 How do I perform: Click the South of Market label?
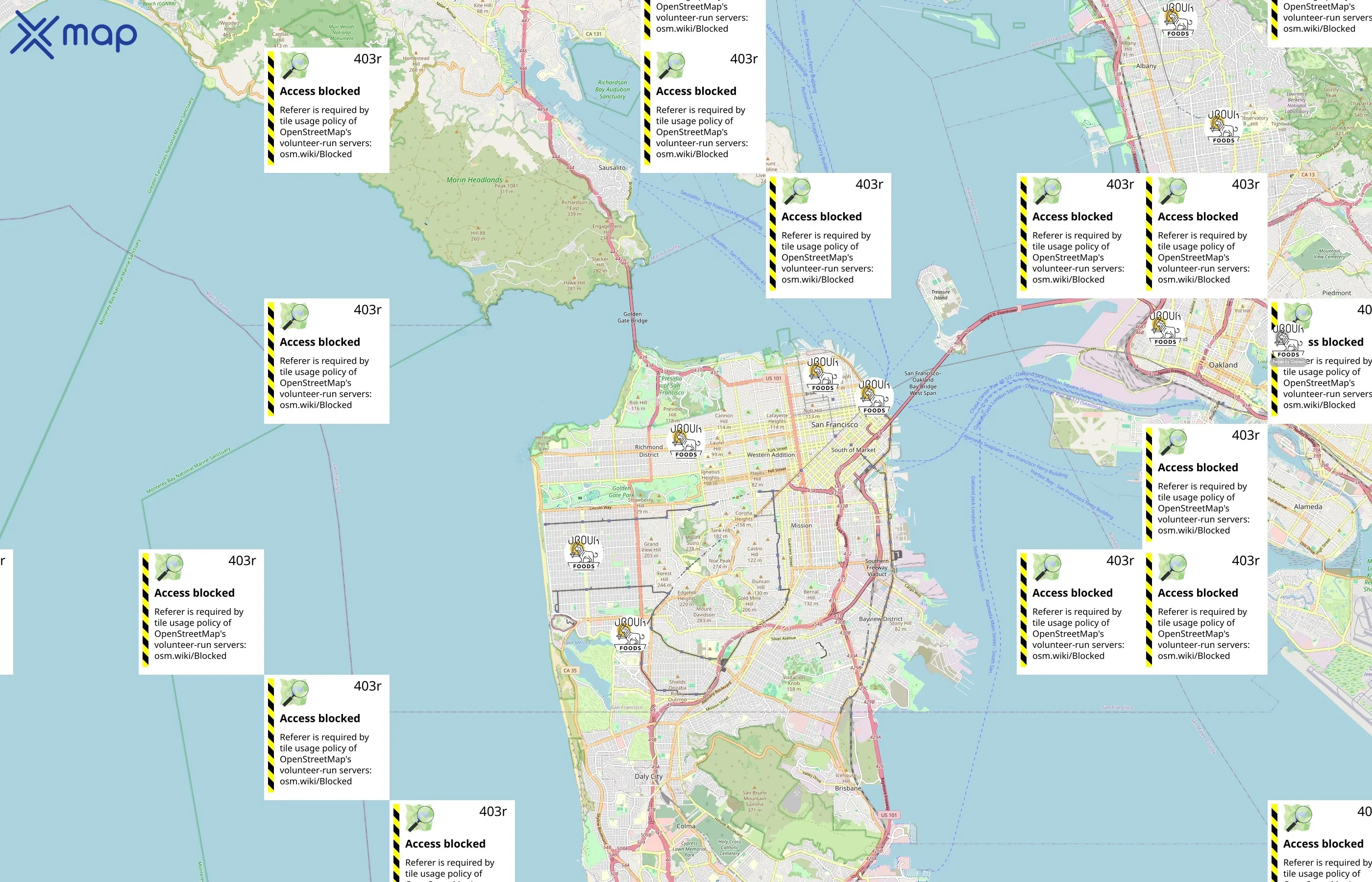853,450
